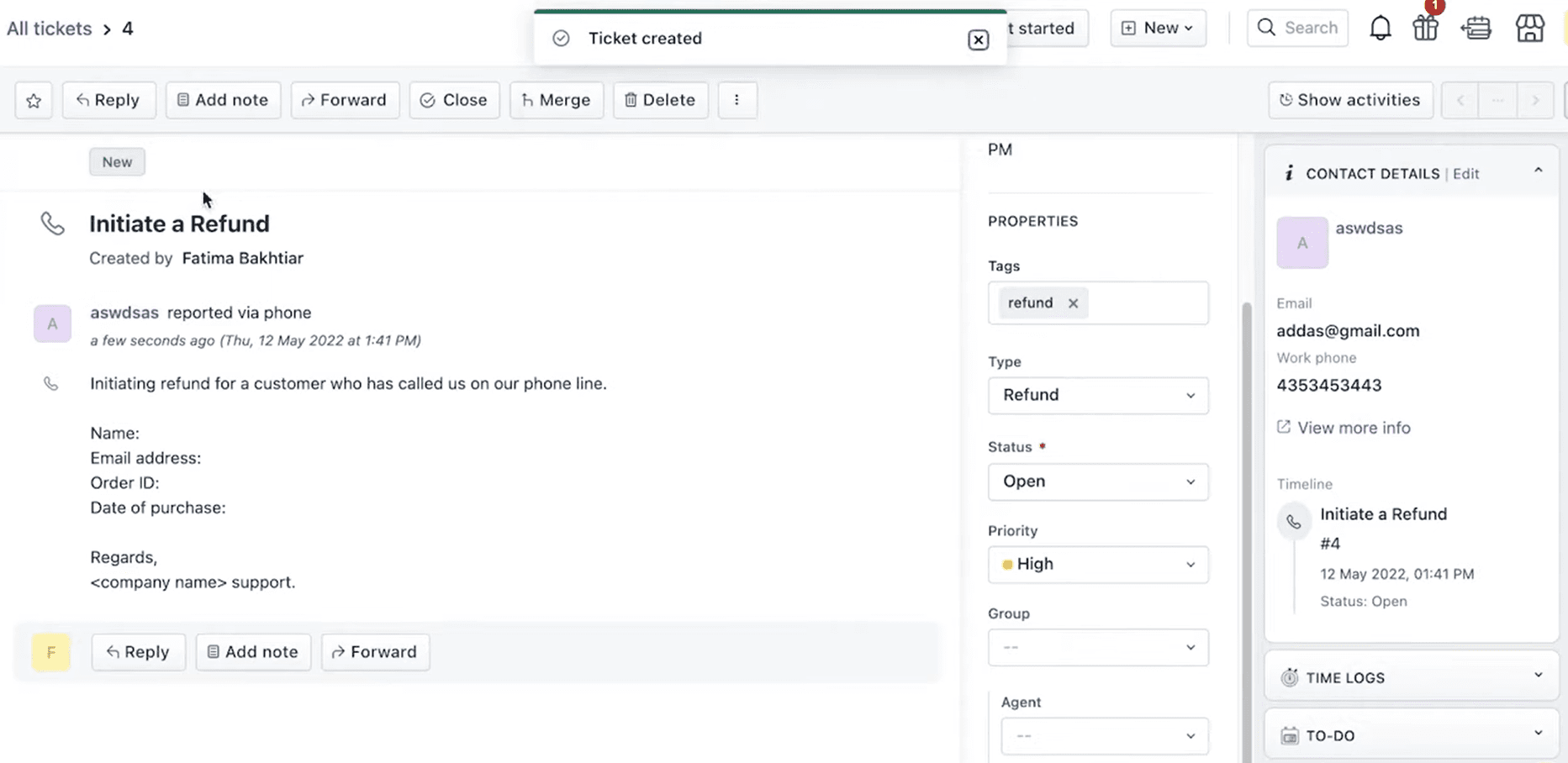Open the marketplace store icon

click(1530, 28)
